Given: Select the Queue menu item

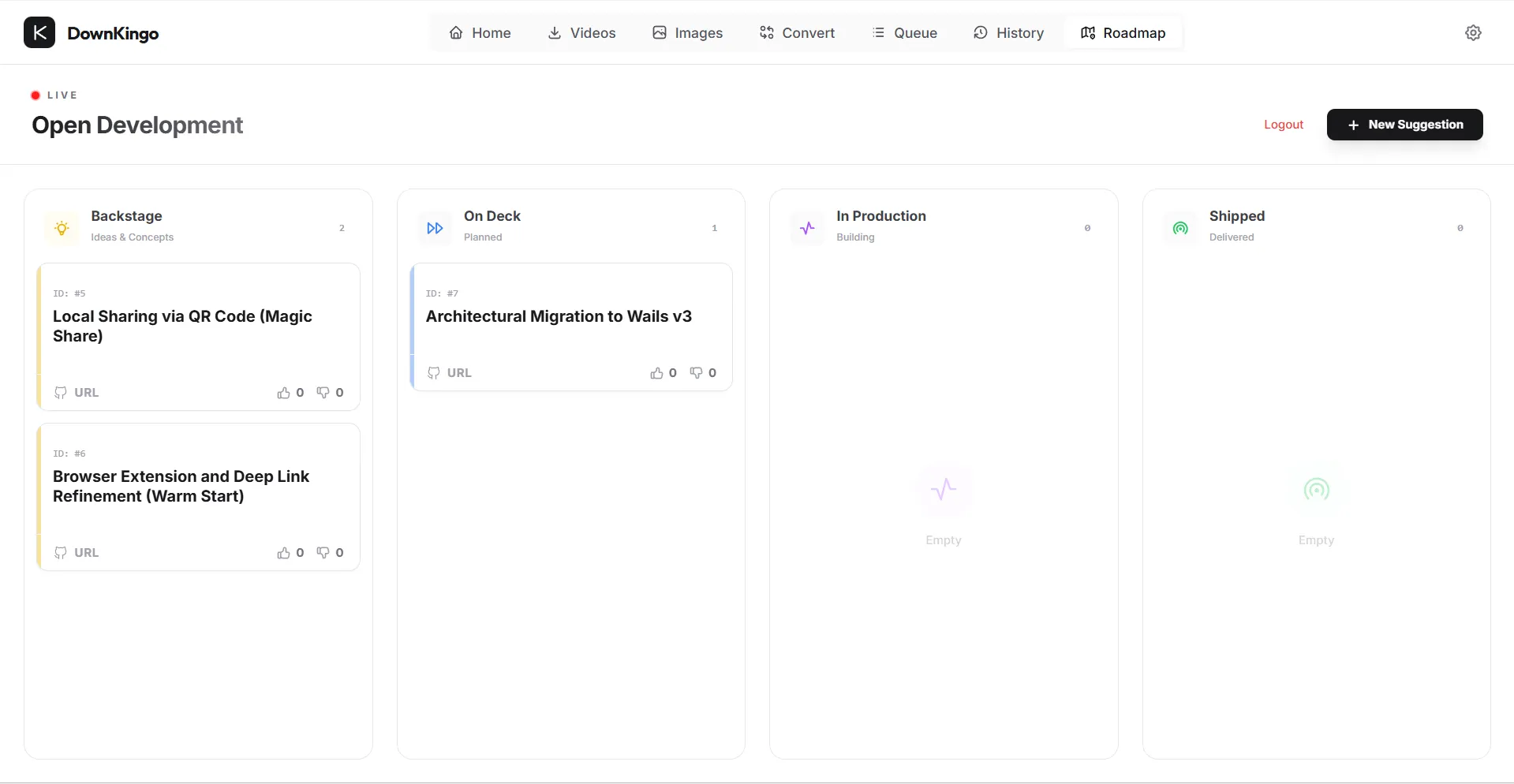Looking at the screenshot, I should (905, 32).
